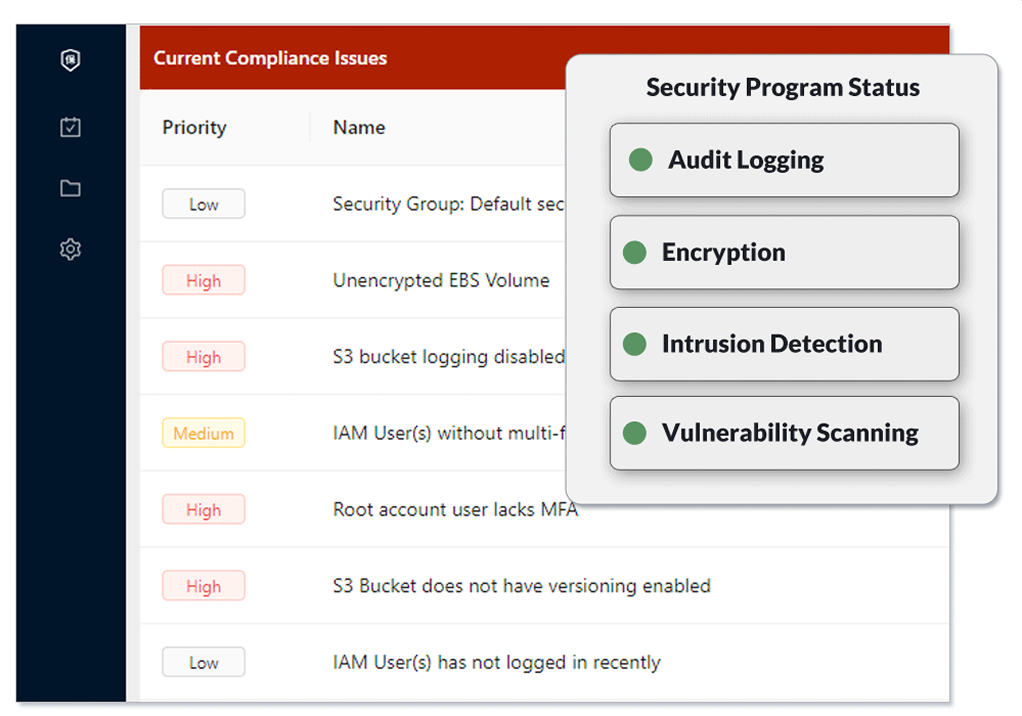Select the Audit Logging status card

784,160
